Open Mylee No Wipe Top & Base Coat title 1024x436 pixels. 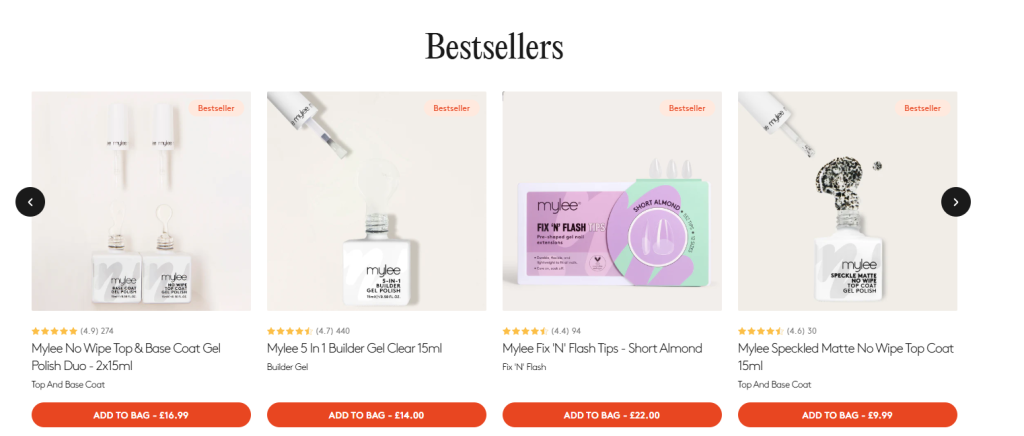(x=126, y=357)
